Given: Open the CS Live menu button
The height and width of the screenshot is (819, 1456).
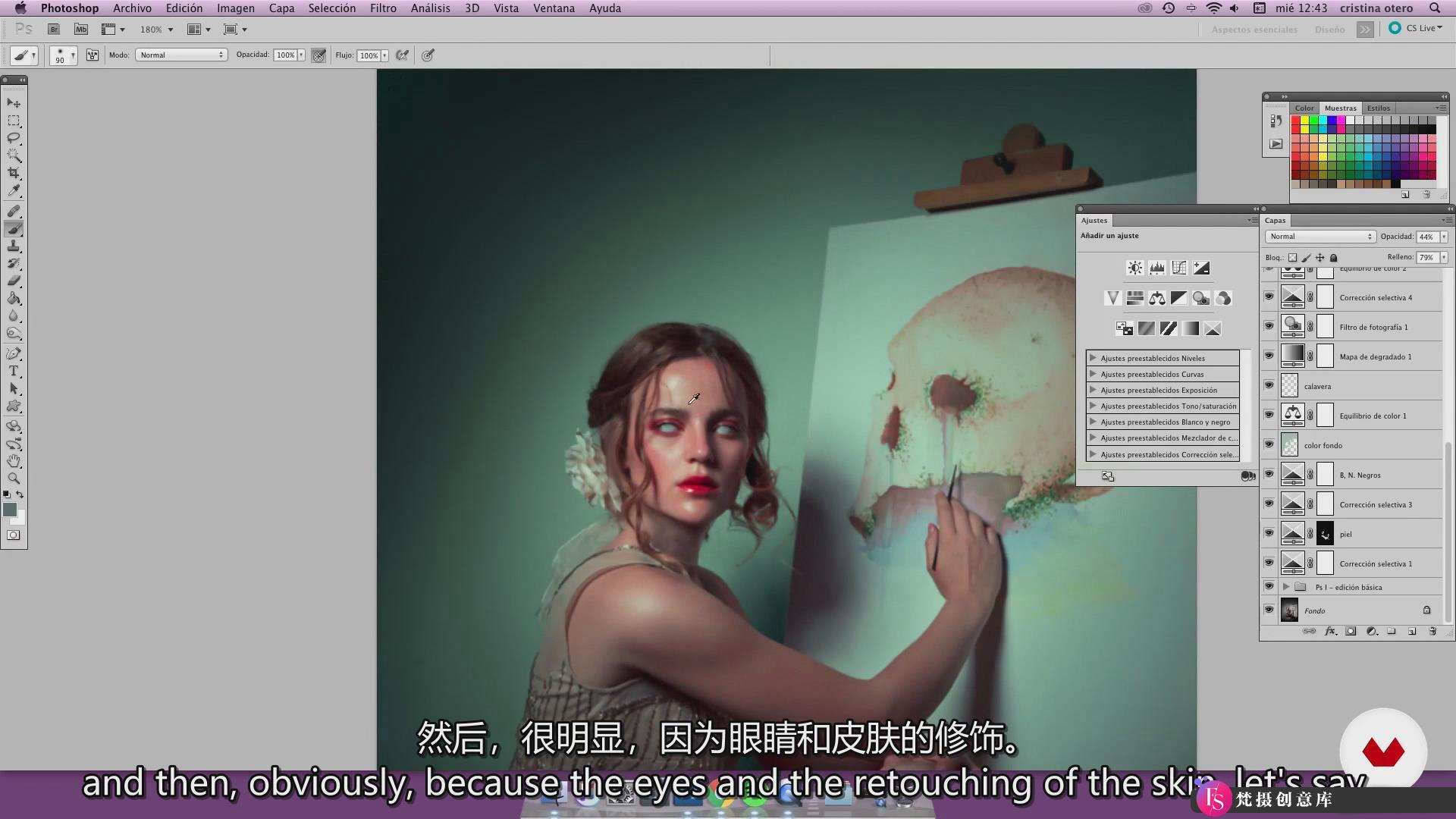Looking at the screenshot, I should tap(1416, 28).
